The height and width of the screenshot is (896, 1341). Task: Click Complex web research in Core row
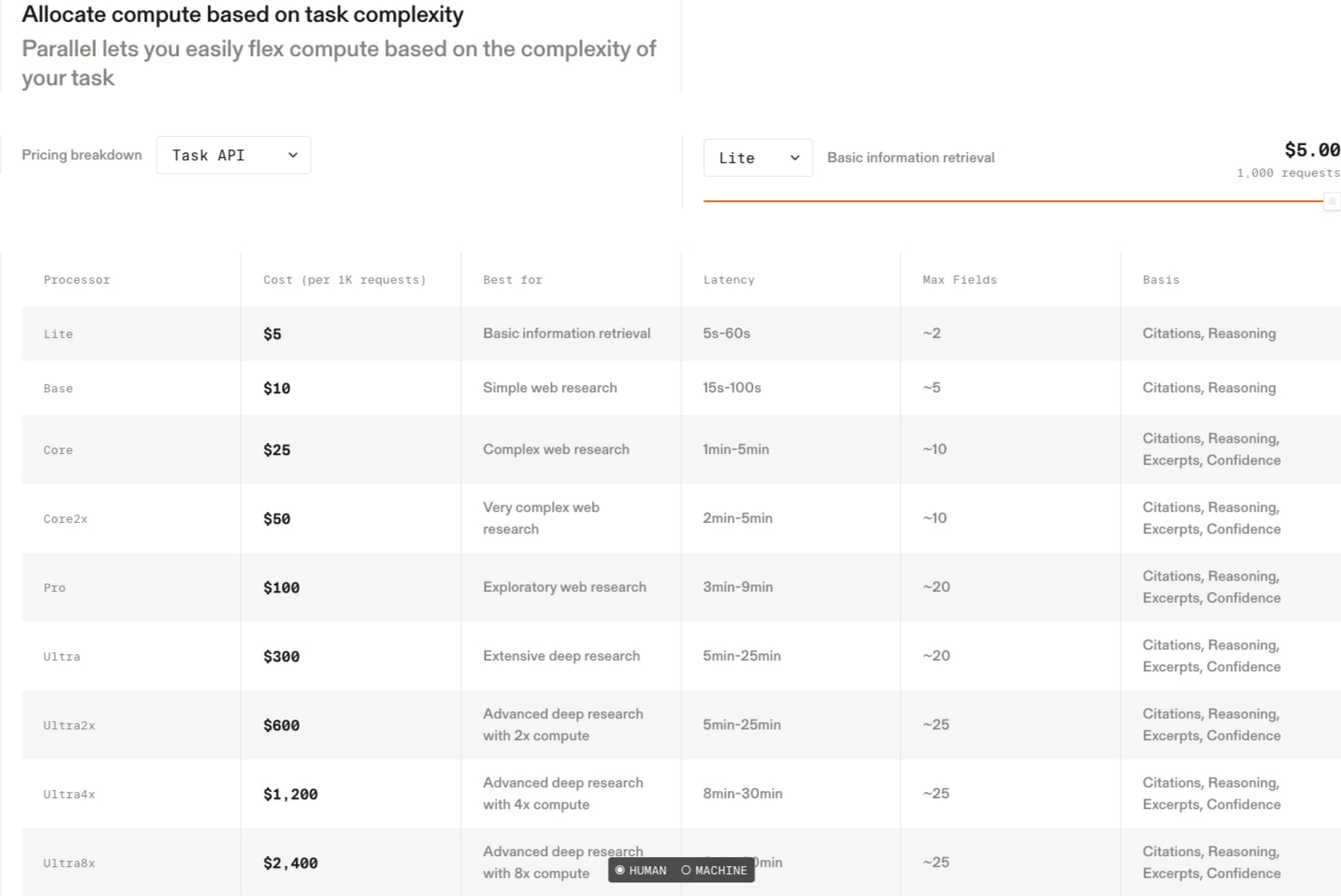tap(555, 449)
